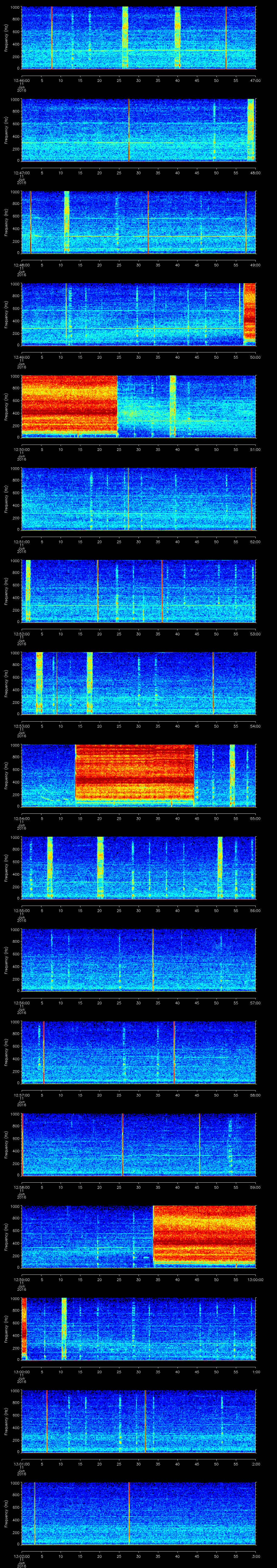Click the '12:56:00' time axis label
Screen dimensions: 277x1568
pyautogui.click(x=21, y=1003)
